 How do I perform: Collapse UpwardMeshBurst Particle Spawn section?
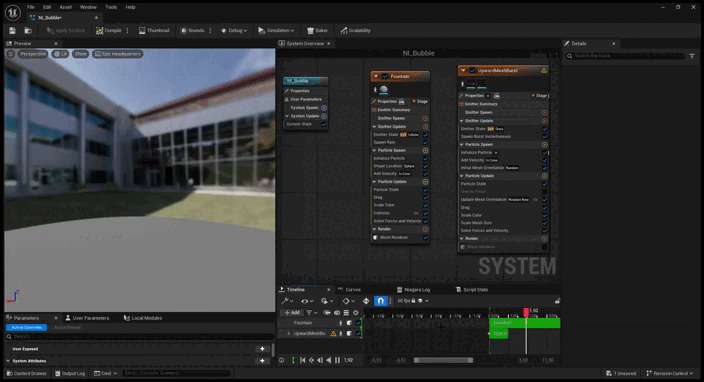(462, 145)
